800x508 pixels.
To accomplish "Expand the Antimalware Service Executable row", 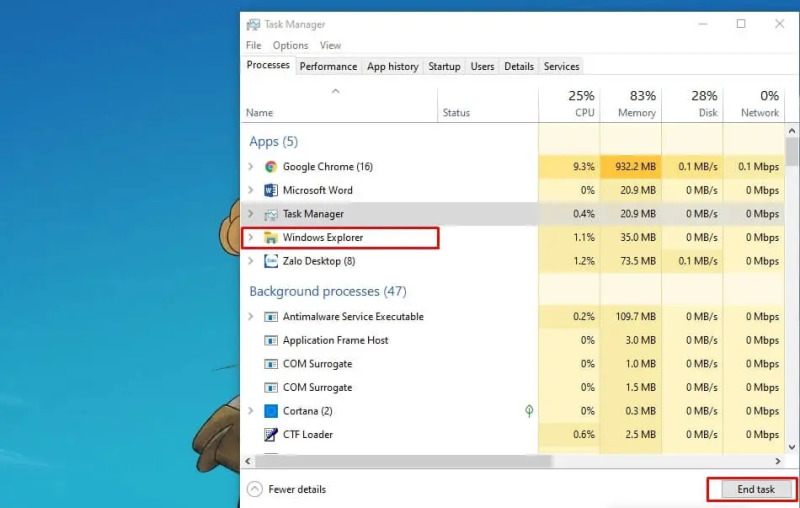I will coord(251,316).
